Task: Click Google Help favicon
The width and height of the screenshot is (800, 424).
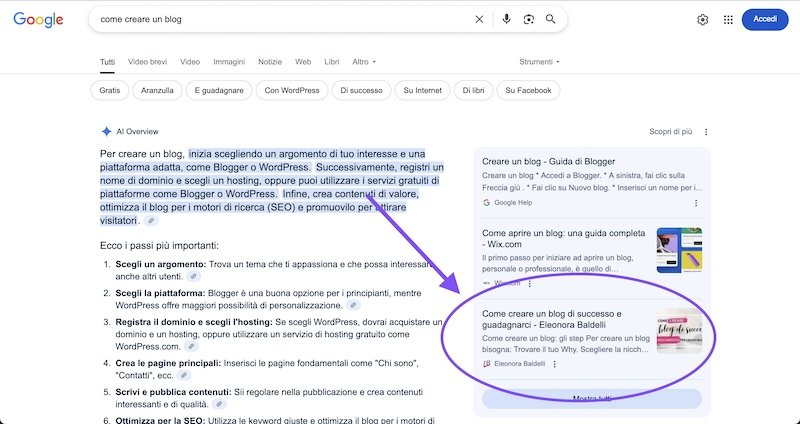Action: tap(486, 203)
